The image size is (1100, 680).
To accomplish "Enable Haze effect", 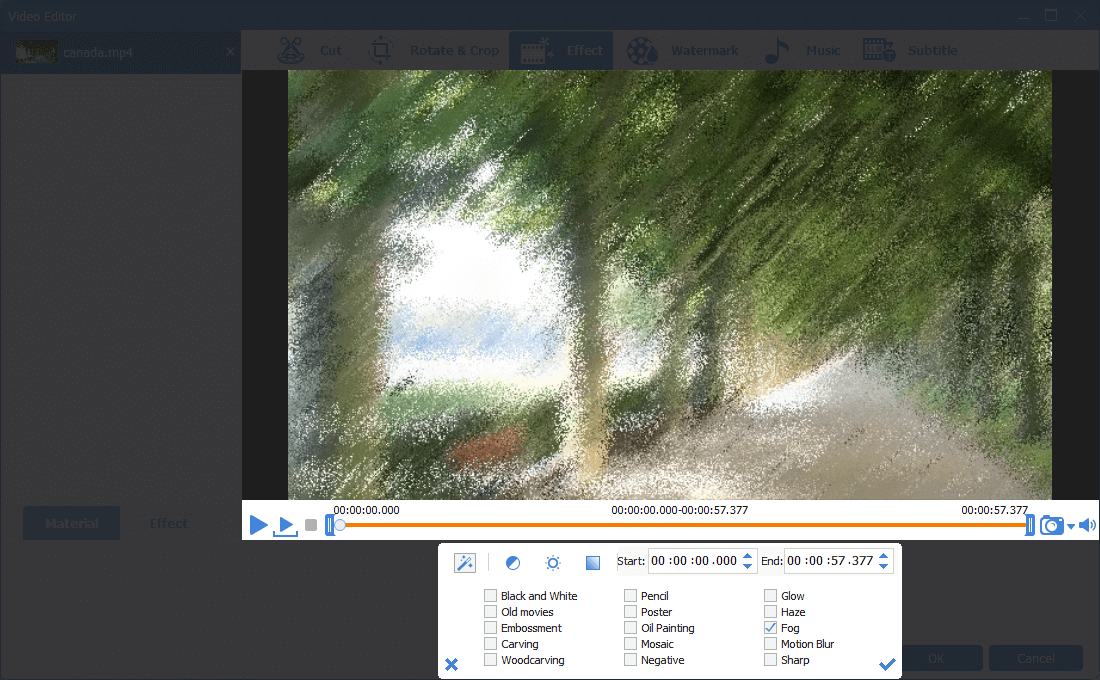I will [x=770, y=612].
